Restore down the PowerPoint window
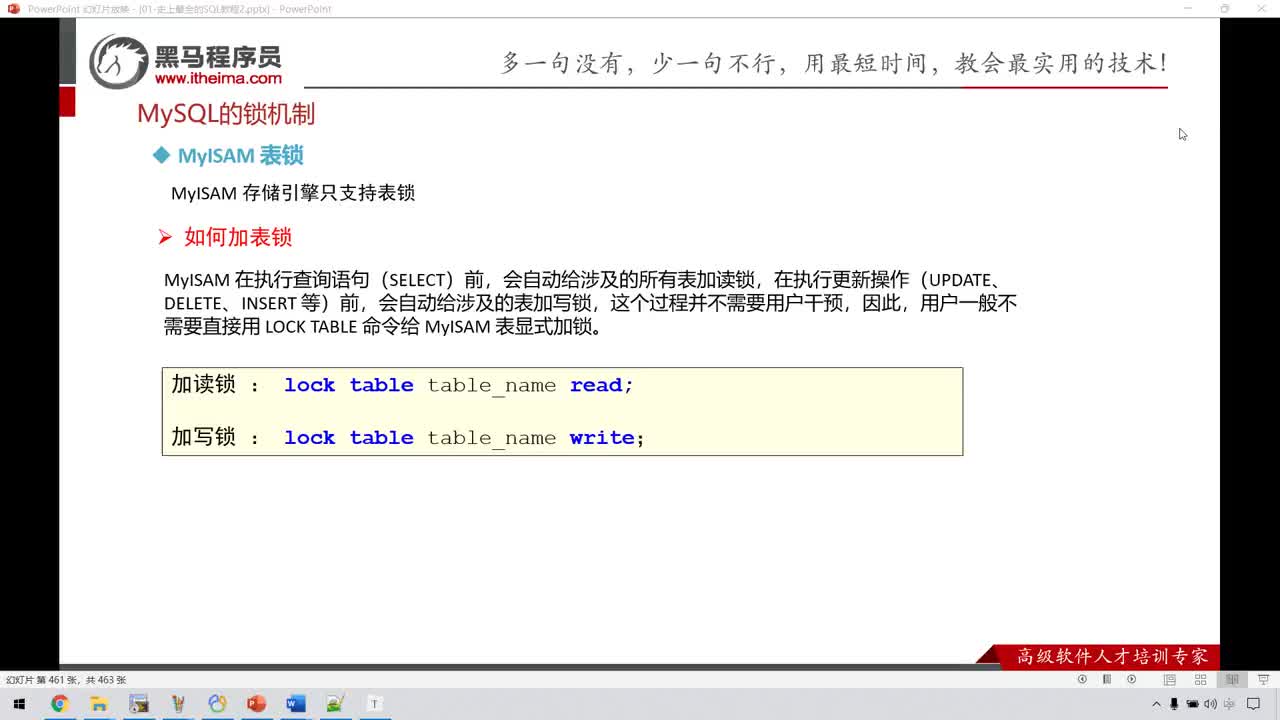Screen dimensions: 1280x720 click(1224, 9)
